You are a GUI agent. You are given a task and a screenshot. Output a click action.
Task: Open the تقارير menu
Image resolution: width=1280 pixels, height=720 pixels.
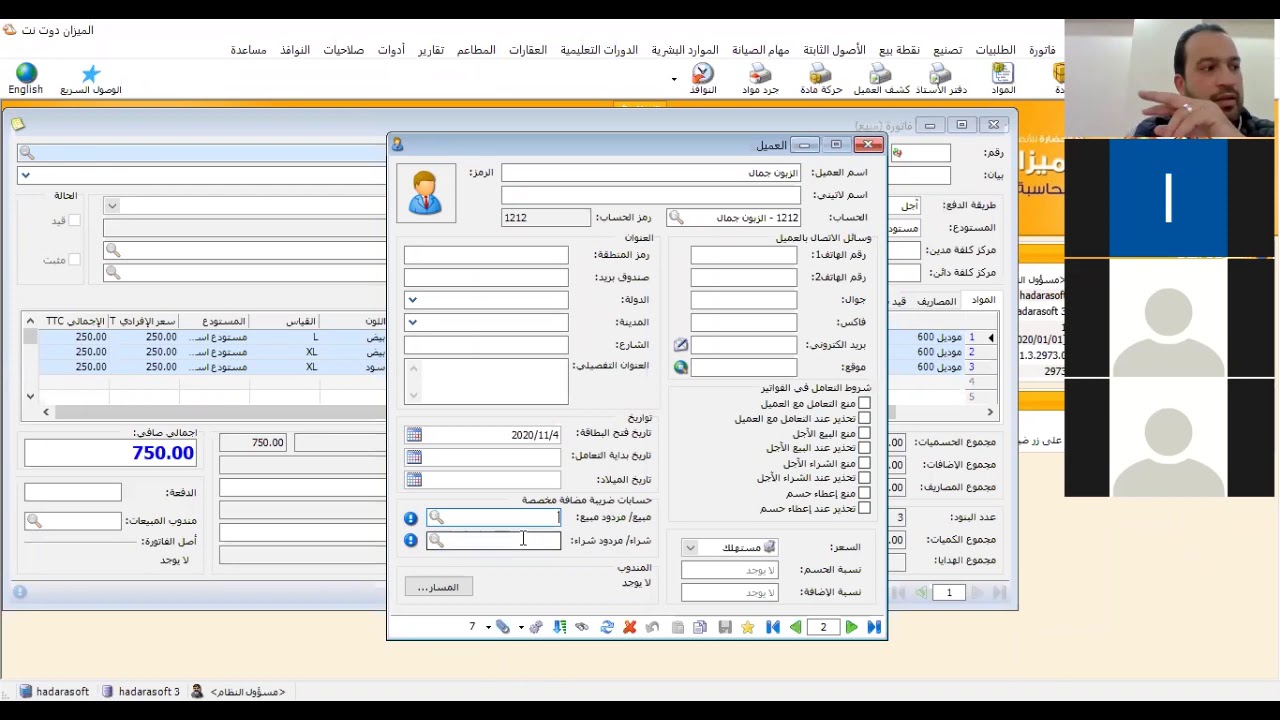431,50
